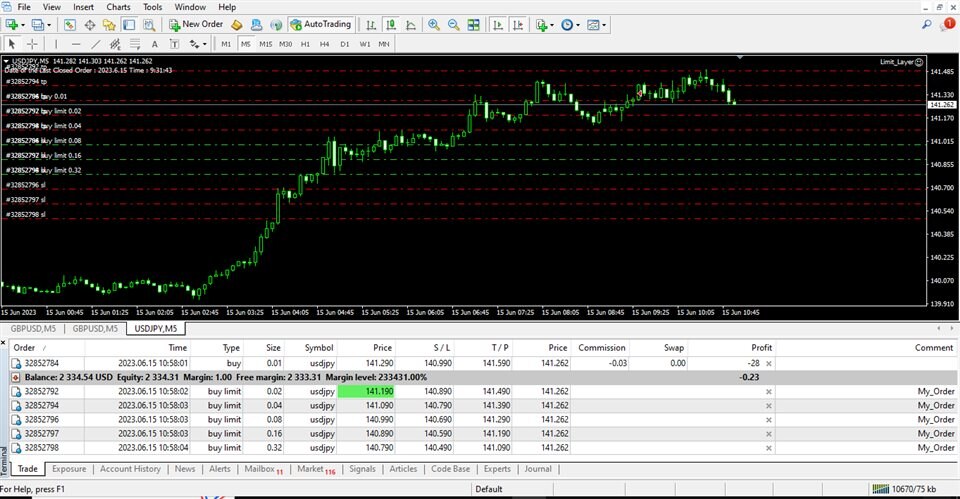Switch chart to Line Chart style
The image size is (960, 499).
411,25
